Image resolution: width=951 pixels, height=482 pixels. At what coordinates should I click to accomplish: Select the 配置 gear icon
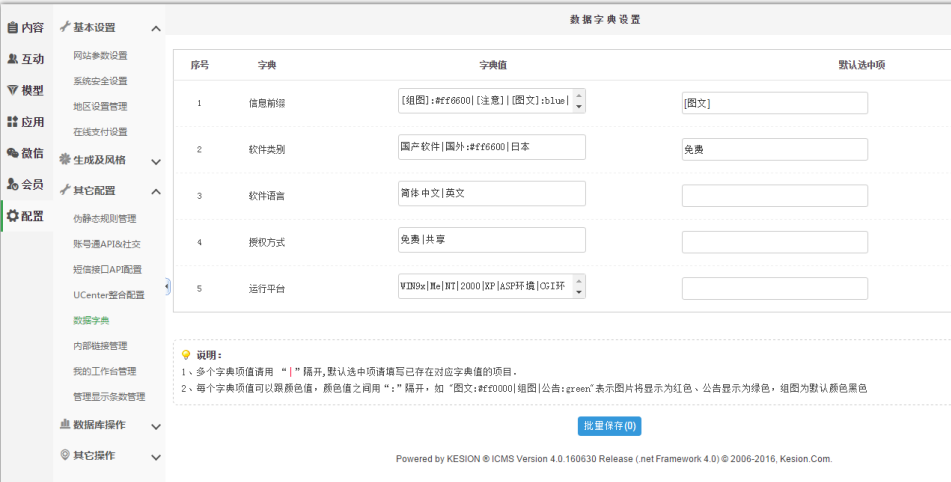click(x=13, y=216)
